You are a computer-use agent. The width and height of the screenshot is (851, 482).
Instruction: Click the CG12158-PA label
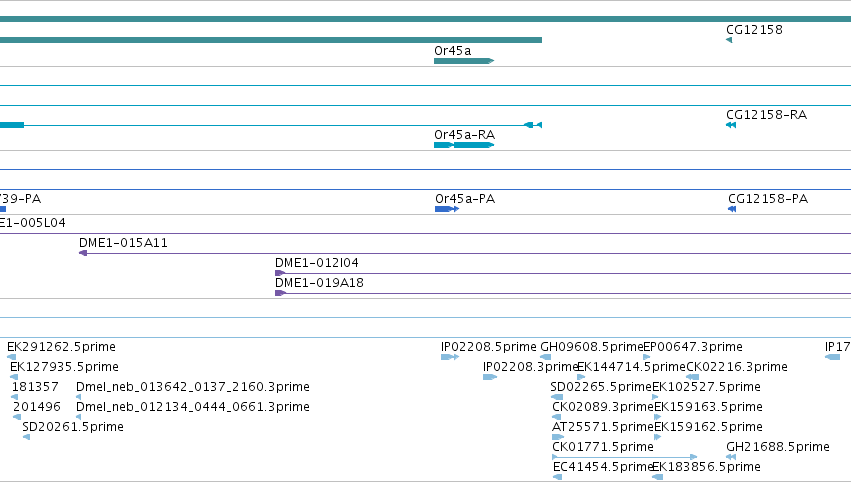tap(768, 199)
